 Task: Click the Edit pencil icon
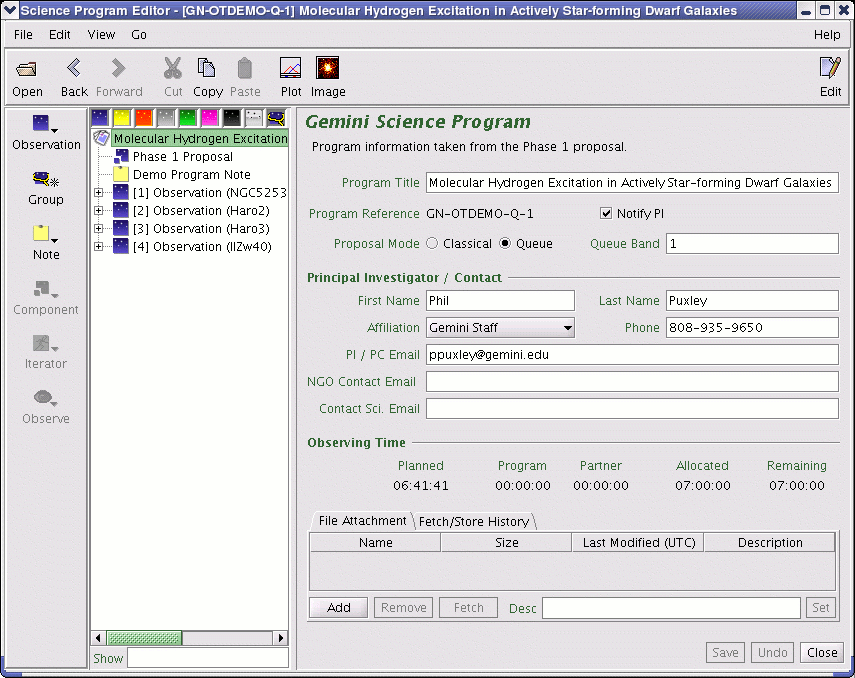(830, 68)
